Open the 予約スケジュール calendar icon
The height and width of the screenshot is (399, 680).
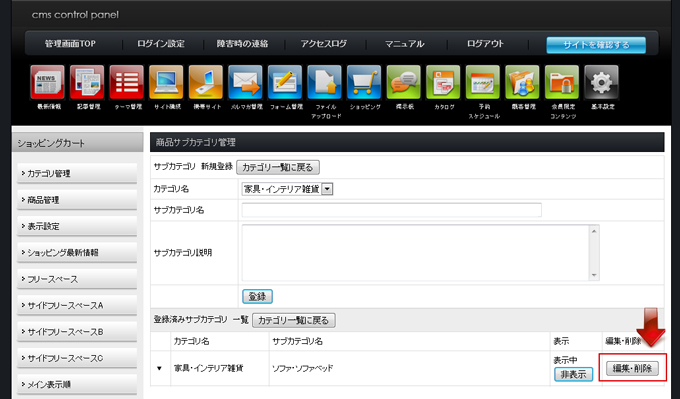(x=483, y=82)
